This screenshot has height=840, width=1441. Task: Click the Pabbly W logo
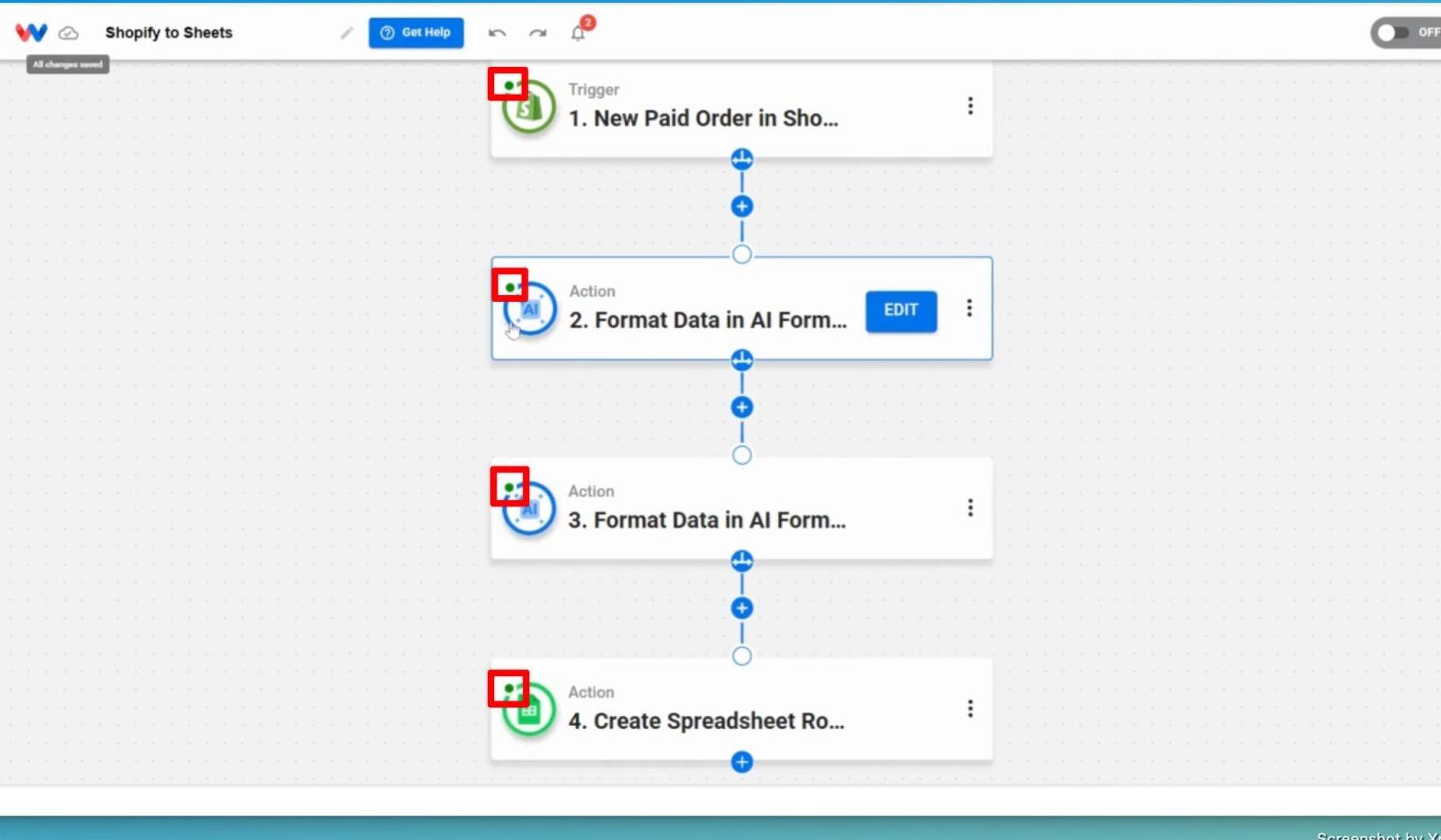(x=31, y=33)
